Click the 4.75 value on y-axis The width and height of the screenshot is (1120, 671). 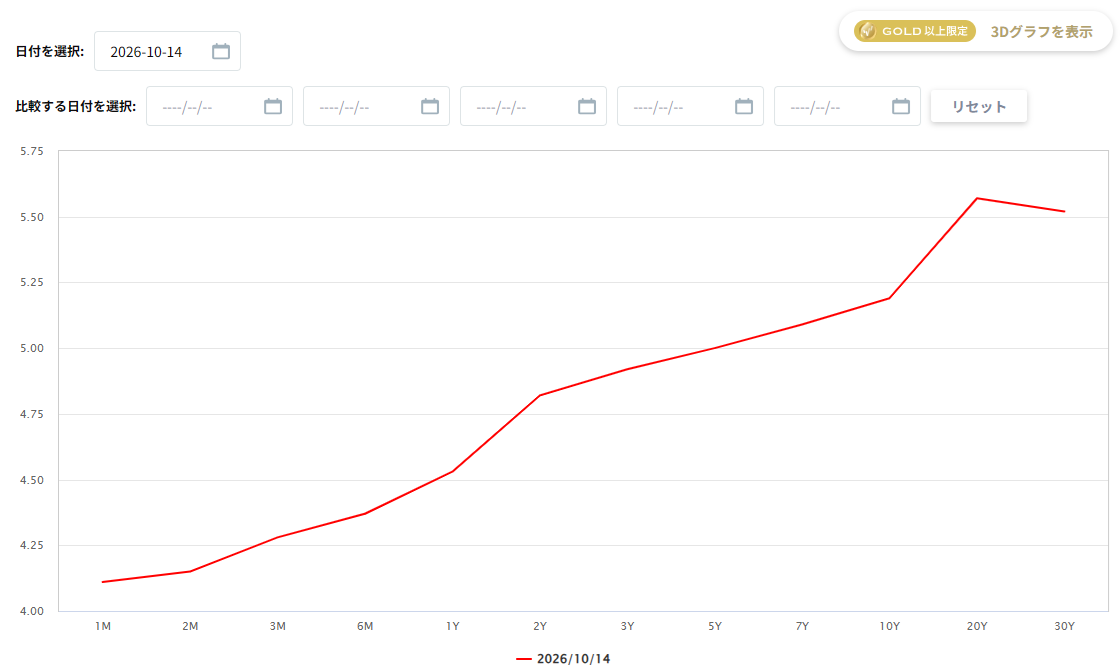pos(31,414)
